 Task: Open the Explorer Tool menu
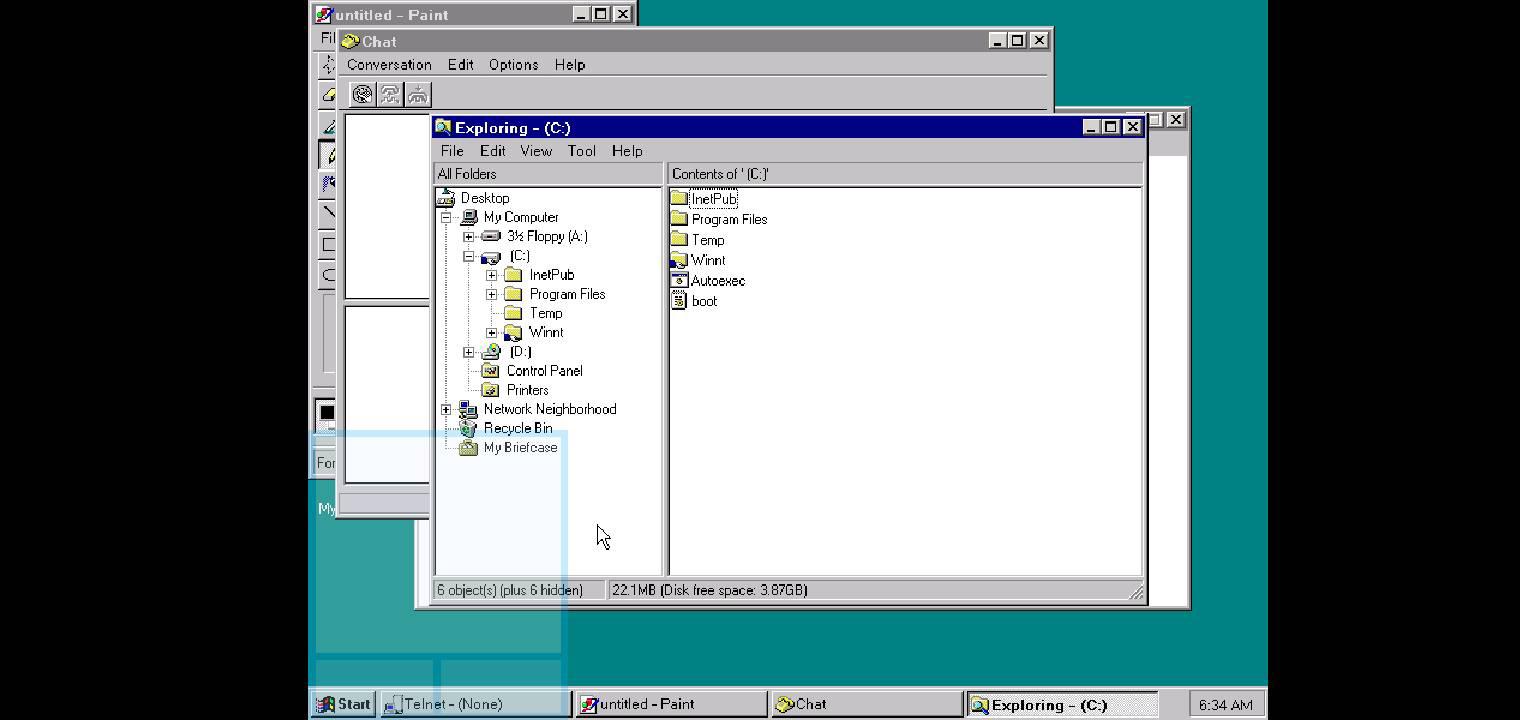click(582, 151)
